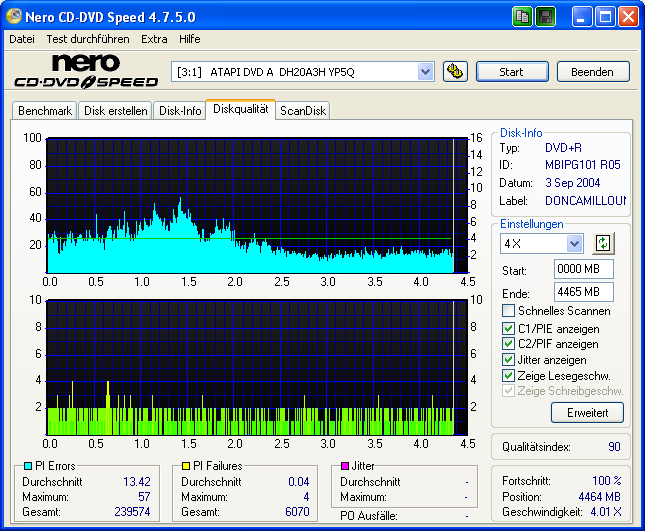Click the magenta Jitter color swatch
This screenshot has height=531, width=645.
tap(345, 466)
